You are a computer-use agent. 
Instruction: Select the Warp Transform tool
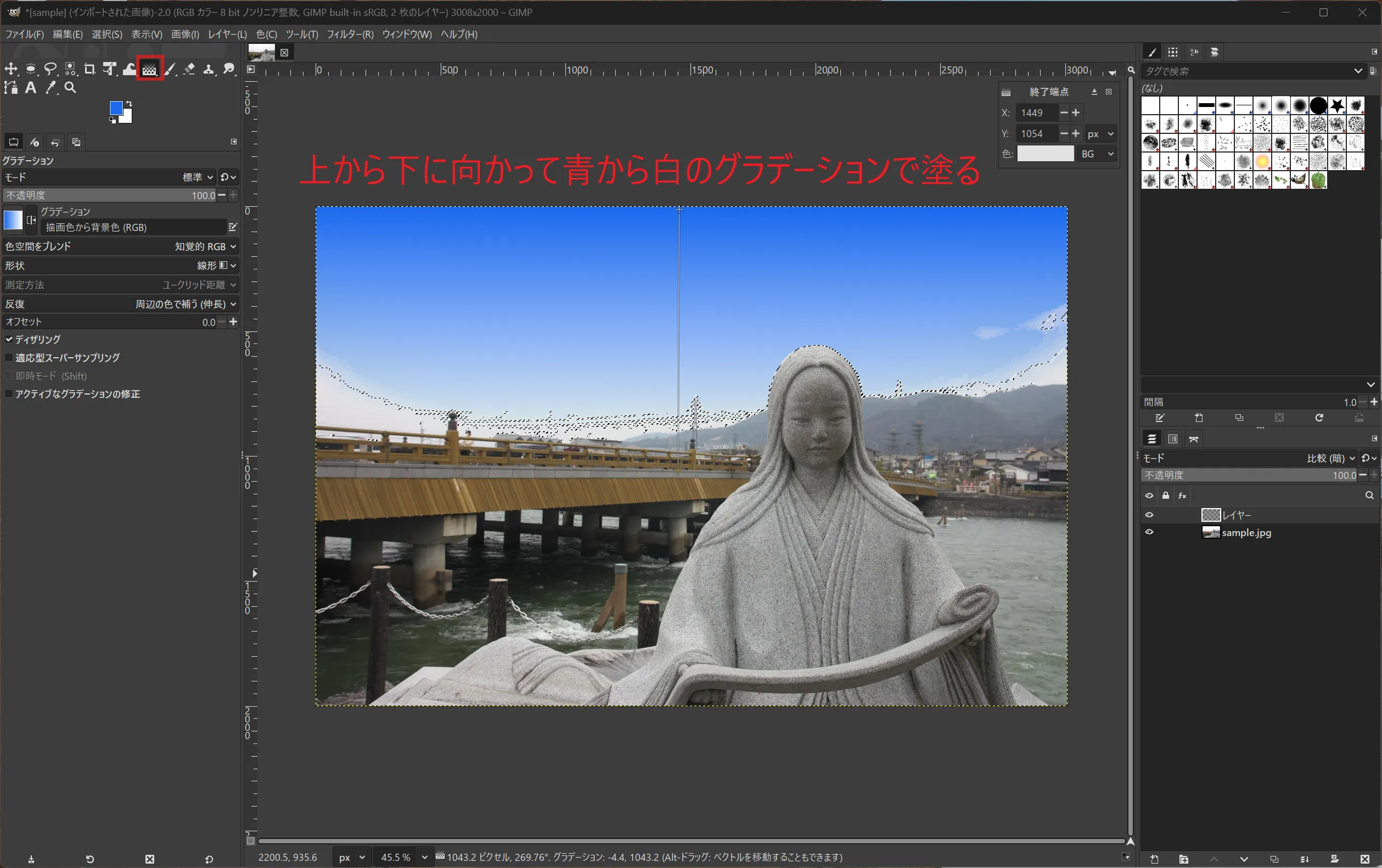[x=129, y=69]
